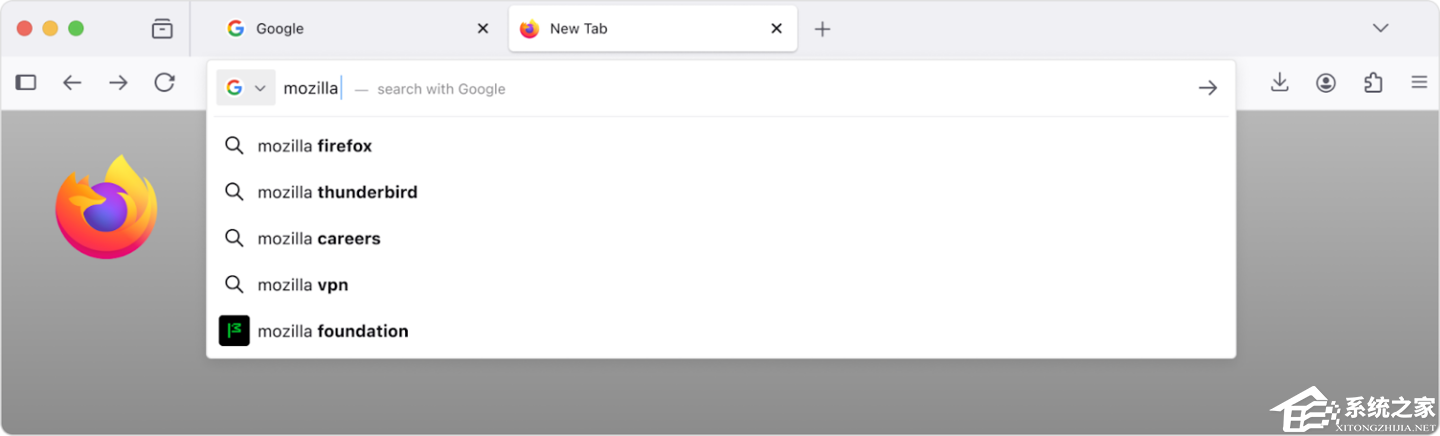This screenshot has width=1440, height=436.
Task: Close the Google tab
Action: (483, 29)
